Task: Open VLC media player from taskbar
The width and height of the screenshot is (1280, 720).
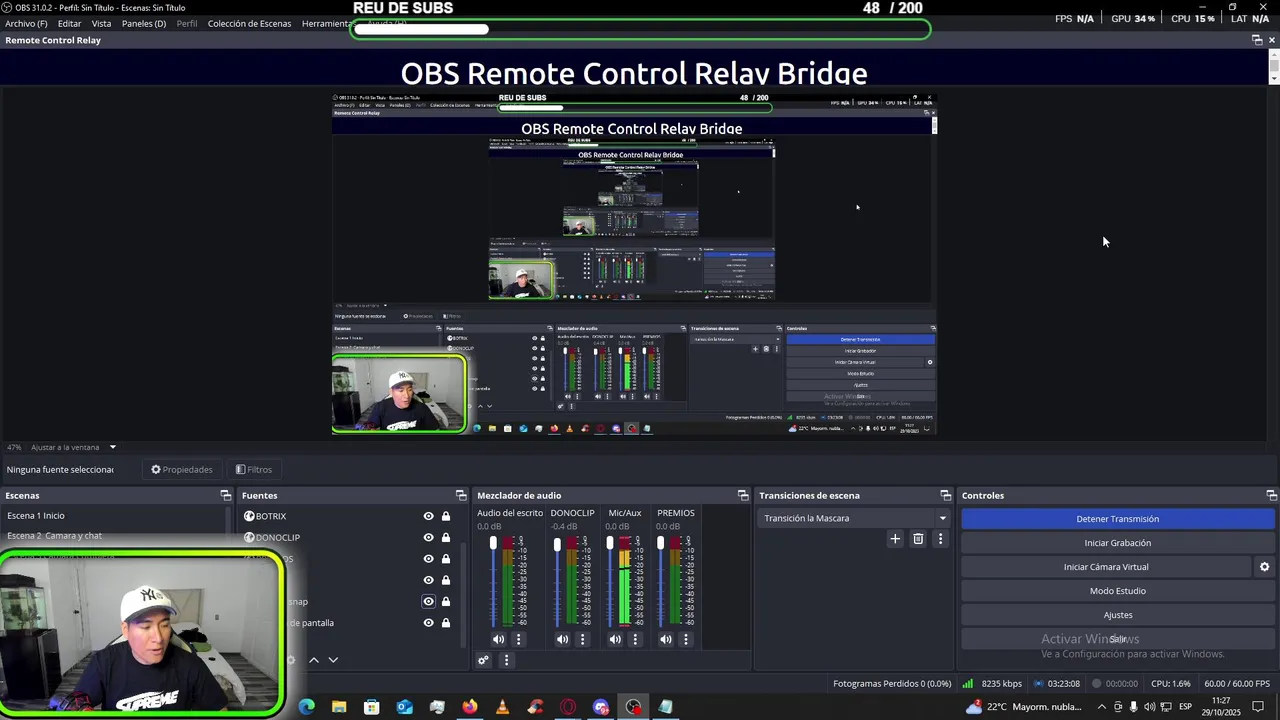Action: tap(502, 707)
